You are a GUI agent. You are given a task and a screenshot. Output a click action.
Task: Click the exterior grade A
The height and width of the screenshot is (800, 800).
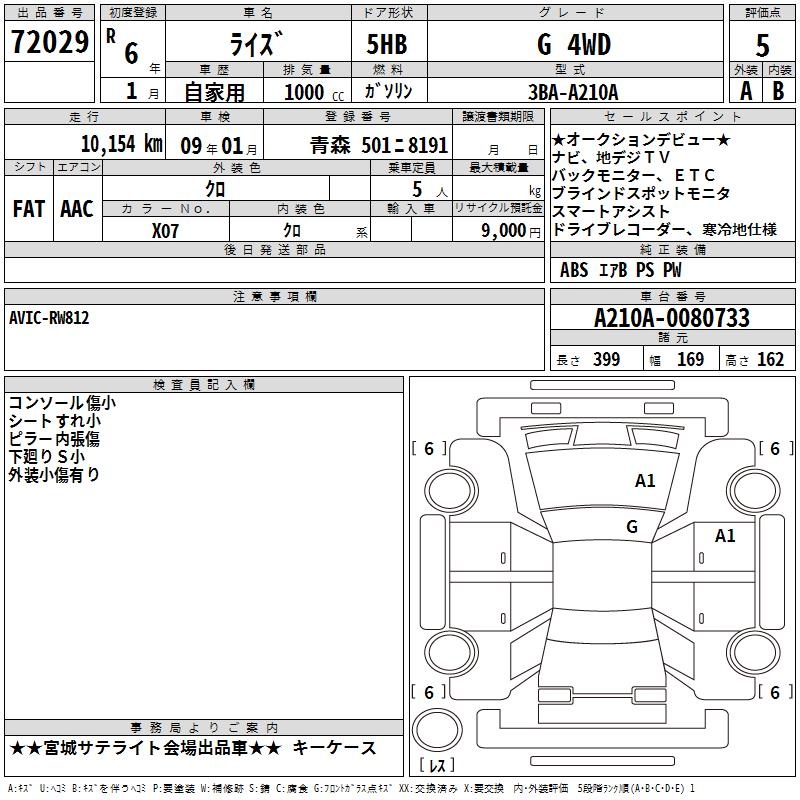[x=745, y=90]
